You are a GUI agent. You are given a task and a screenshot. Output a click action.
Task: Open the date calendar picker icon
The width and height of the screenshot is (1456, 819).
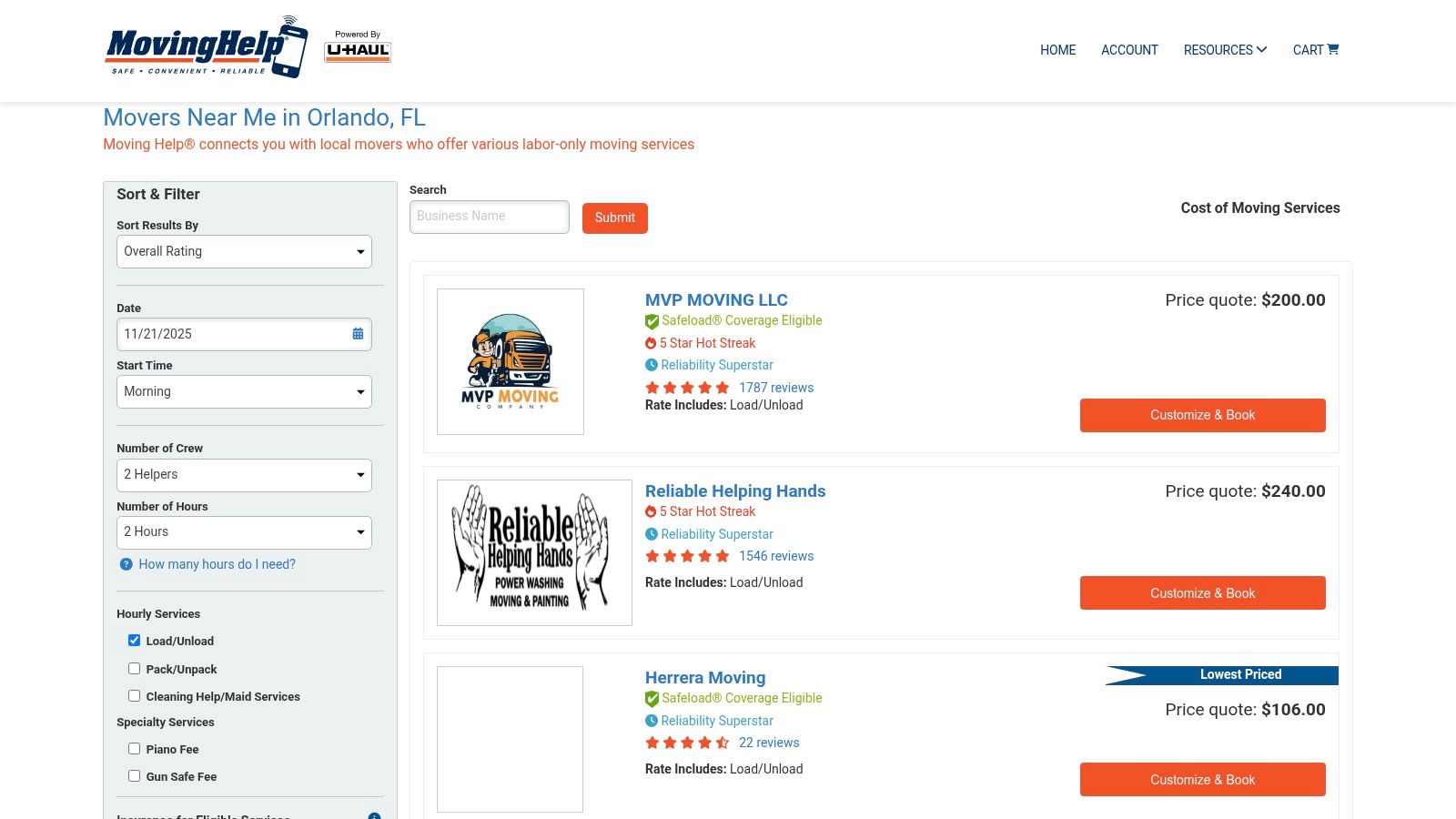click(x=358, y=334)
